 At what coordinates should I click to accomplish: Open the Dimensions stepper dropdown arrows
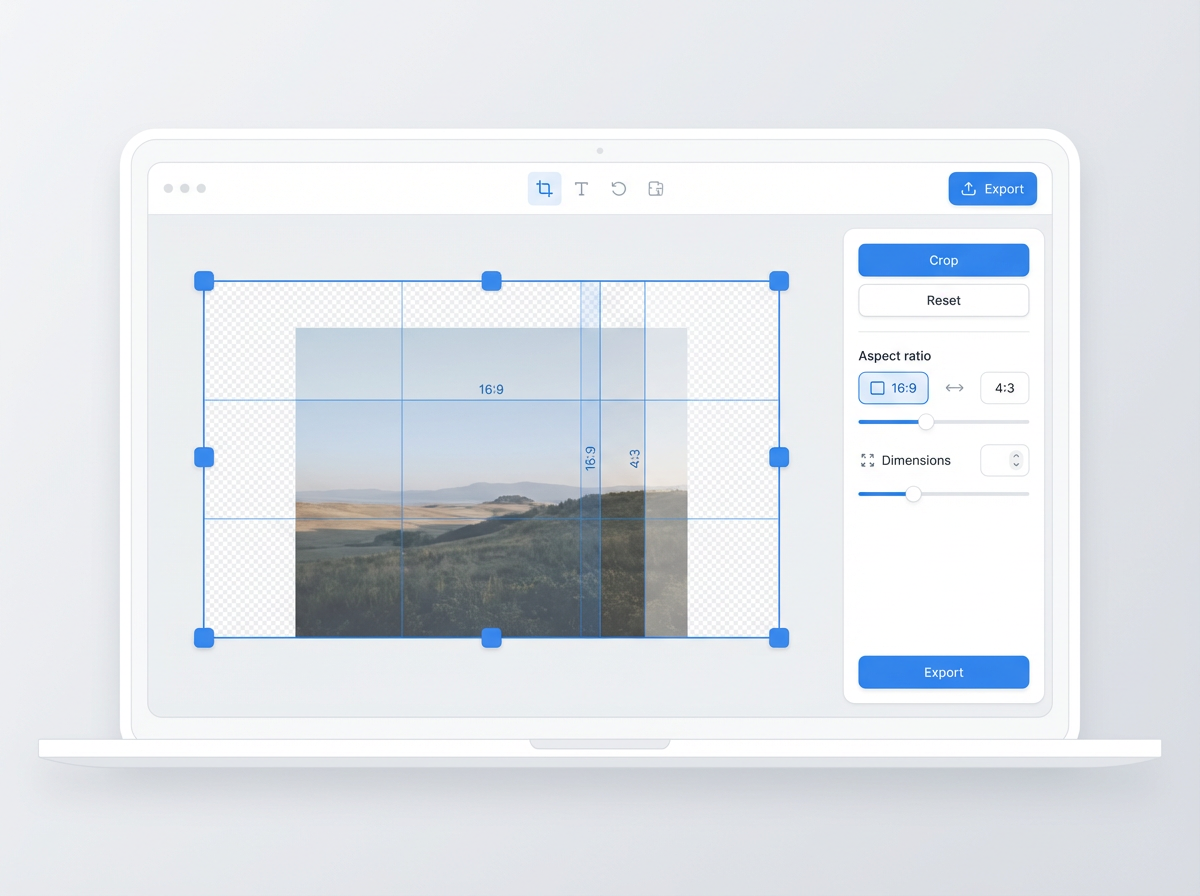click(x=1016, y=461)
